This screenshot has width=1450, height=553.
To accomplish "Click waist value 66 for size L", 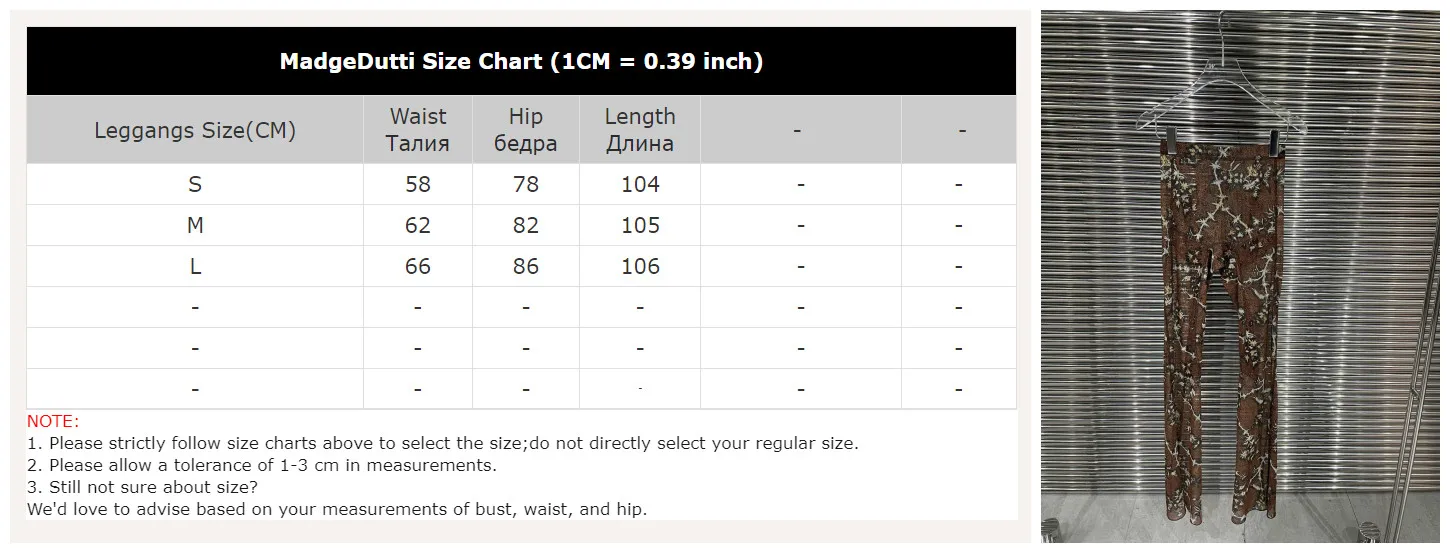I will click(418, 267).
